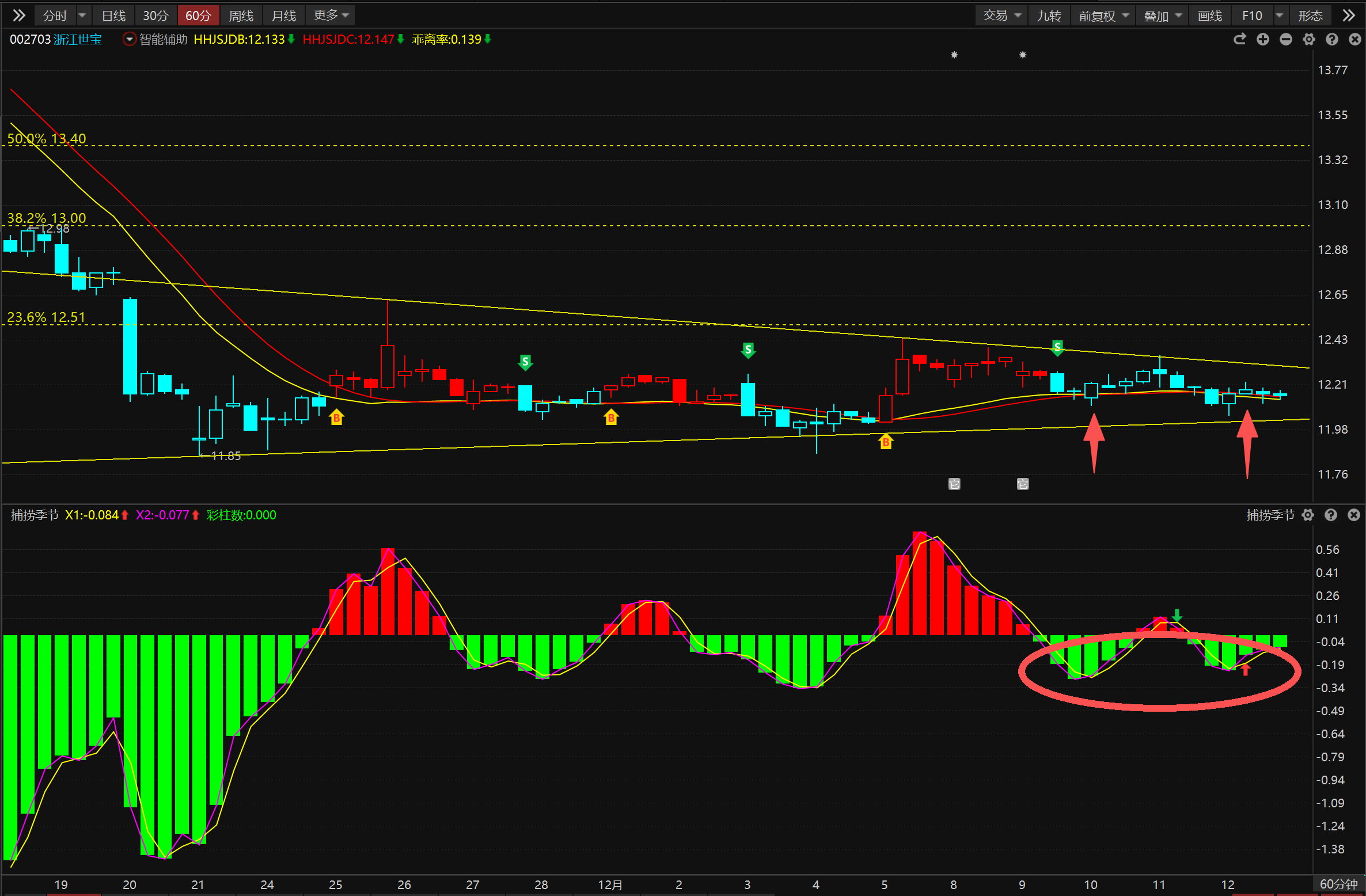Viewport: 1366px width, 896px height.
Task: Click the F10 company info button
Action: tap(1252, 16)
